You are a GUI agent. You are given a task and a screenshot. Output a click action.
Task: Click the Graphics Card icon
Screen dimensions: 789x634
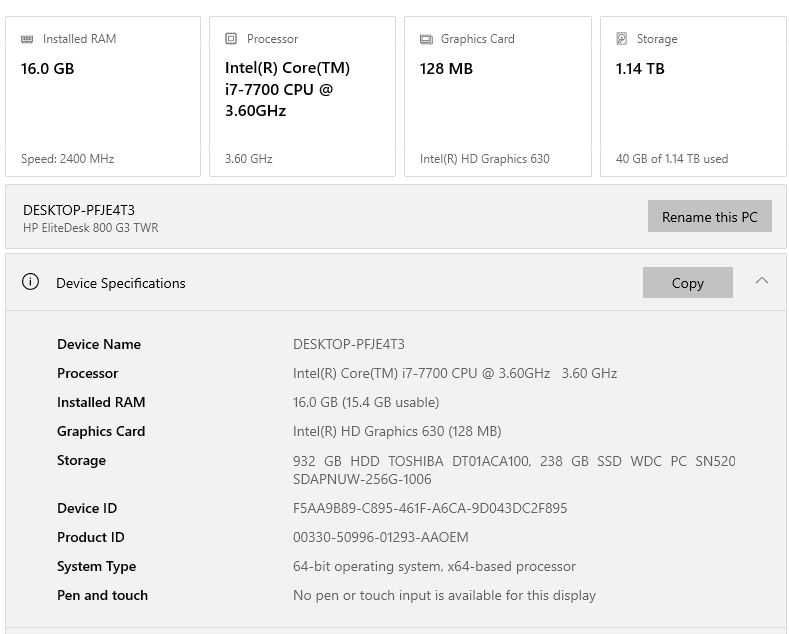426,39
